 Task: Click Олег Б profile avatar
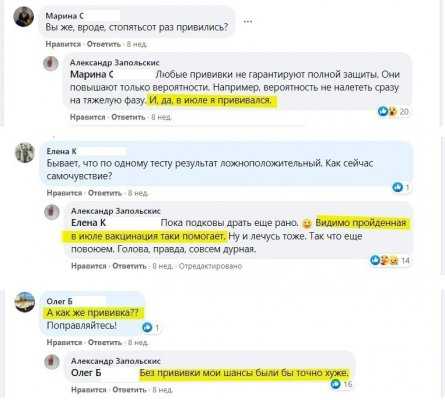pos(25,302)
